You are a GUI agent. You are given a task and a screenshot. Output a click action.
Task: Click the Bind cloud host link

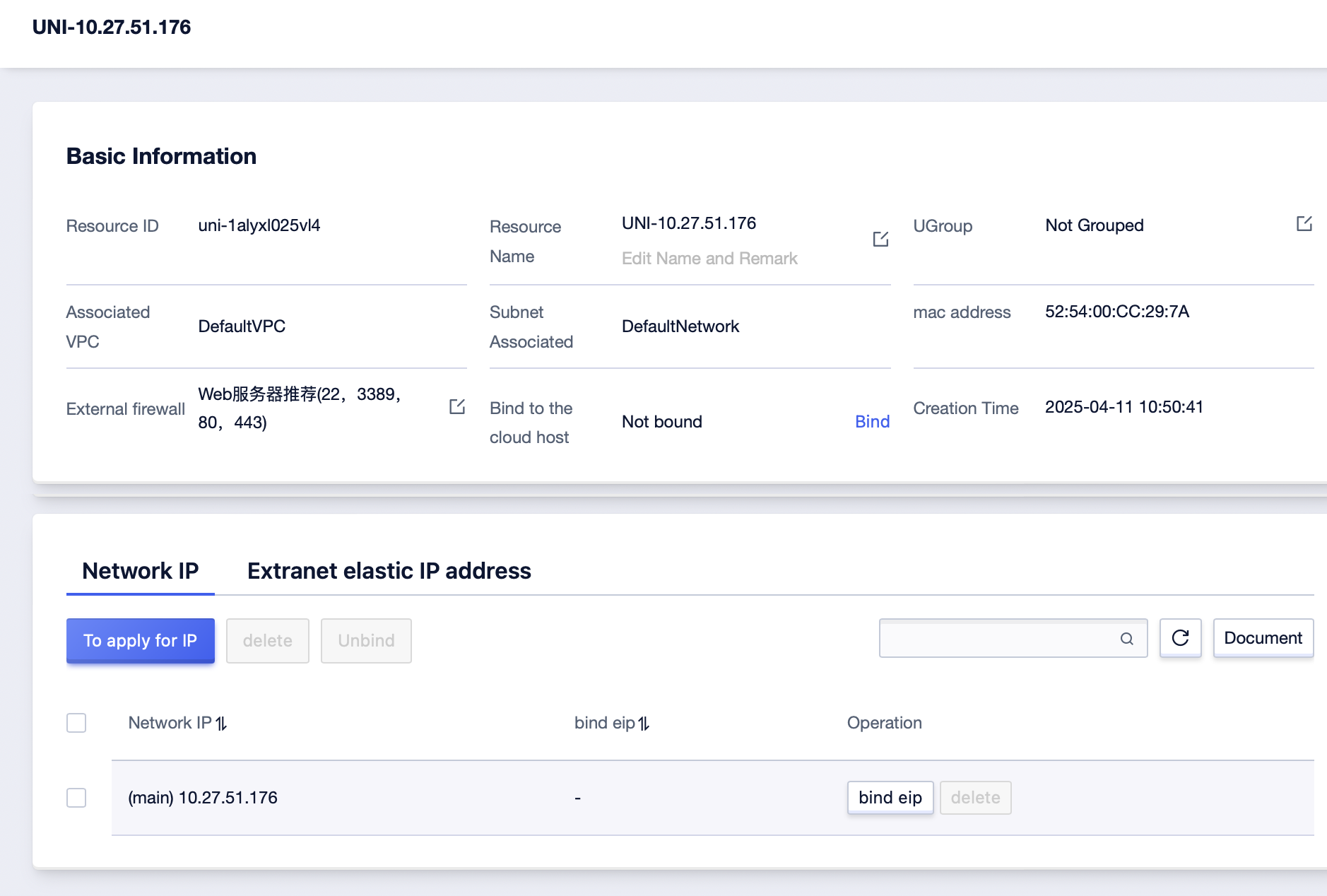[x=873, y=422]
